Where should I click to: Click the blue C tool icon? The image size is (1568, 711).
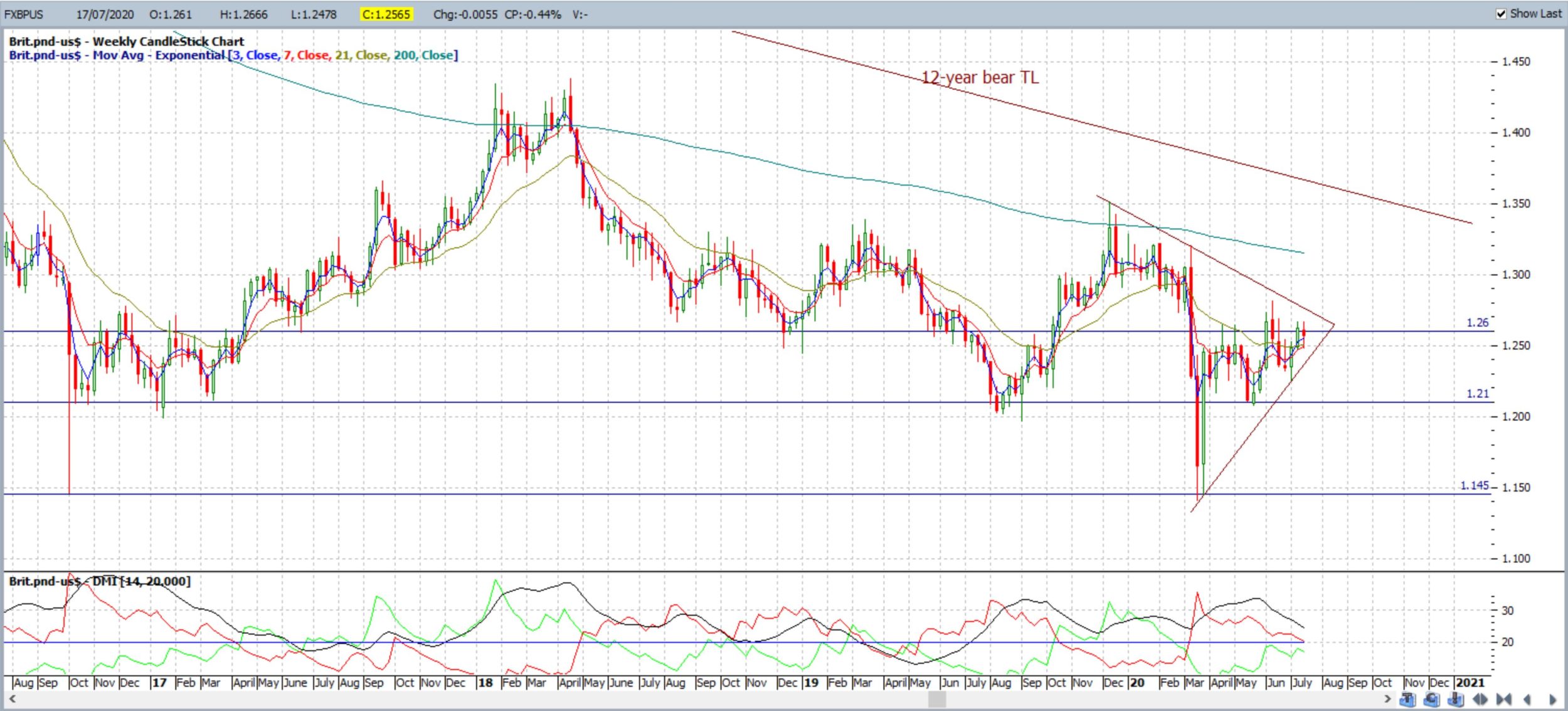tap(1432, 699)
